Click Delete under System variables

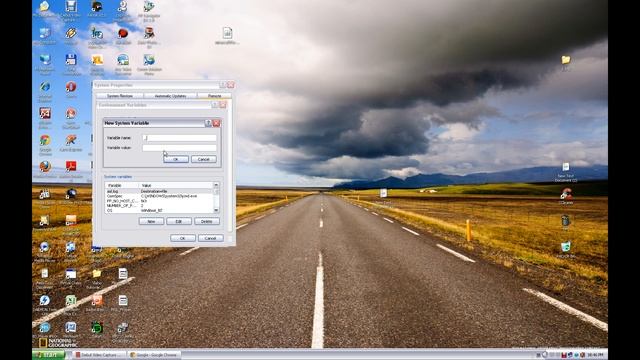[207, 221]
